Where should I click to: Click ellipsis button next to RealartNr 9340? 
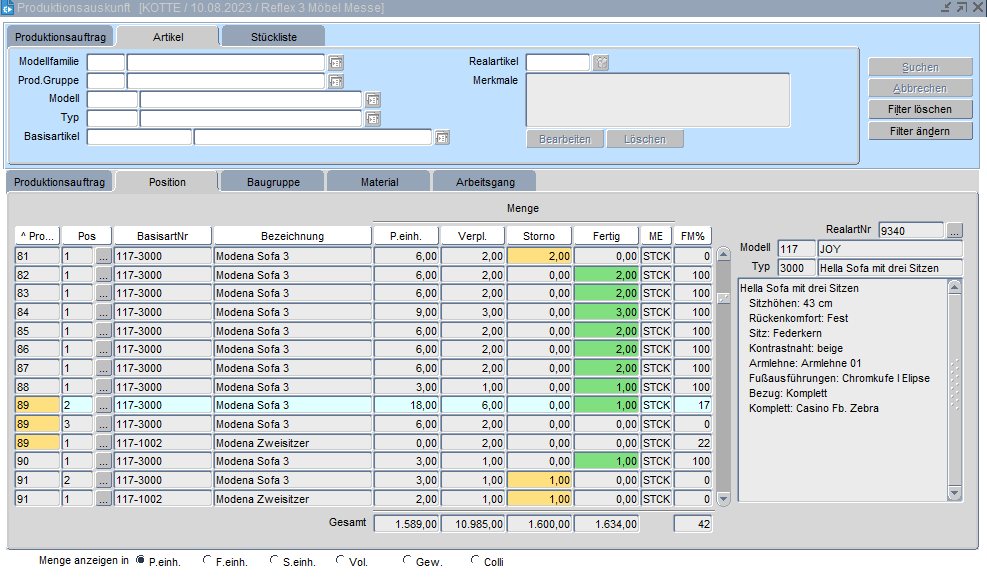pos(955,231)
